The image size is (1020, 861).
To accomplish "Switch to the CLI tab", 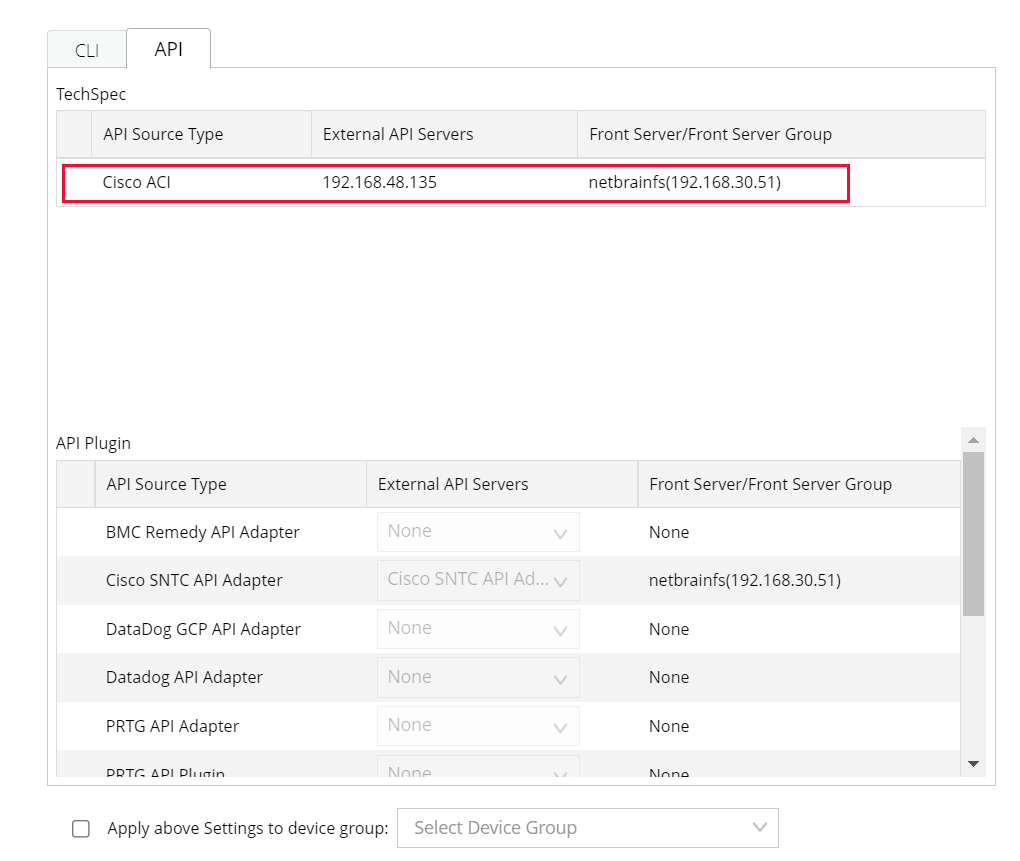I will coord(86,49).
